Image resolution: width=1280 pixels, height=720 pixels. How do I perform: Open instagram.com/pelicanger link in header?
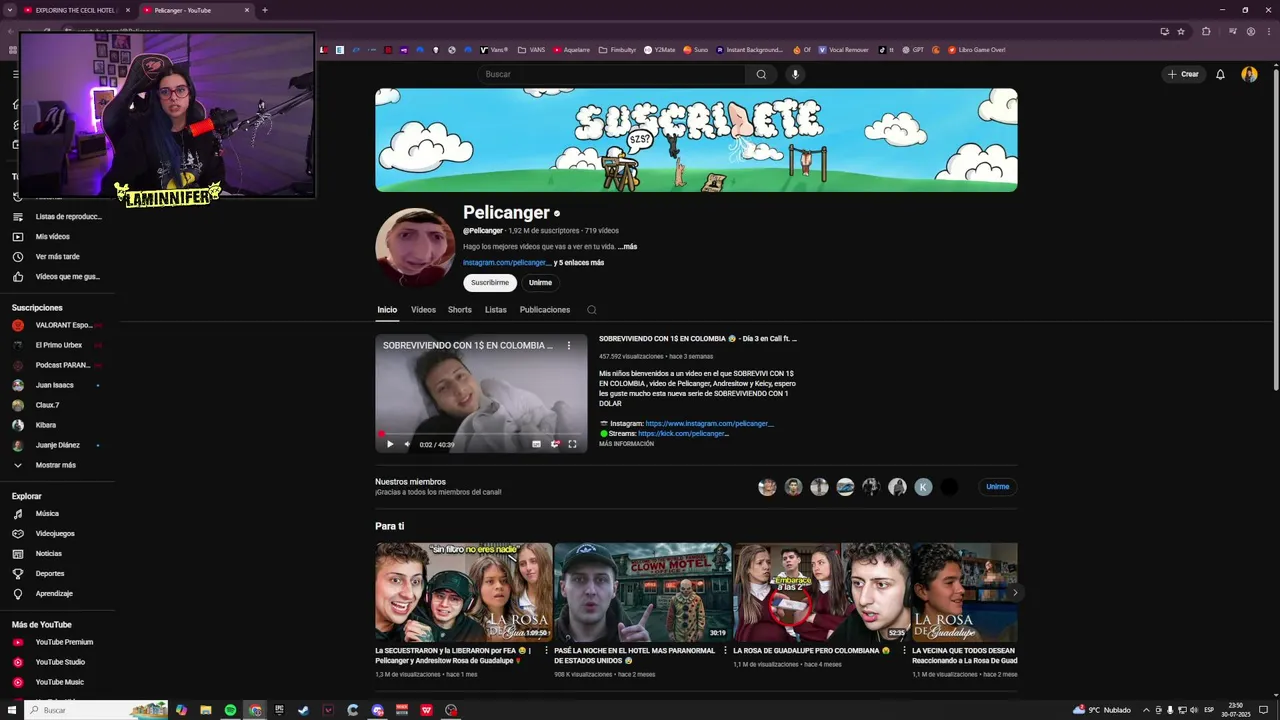point(507,263)
